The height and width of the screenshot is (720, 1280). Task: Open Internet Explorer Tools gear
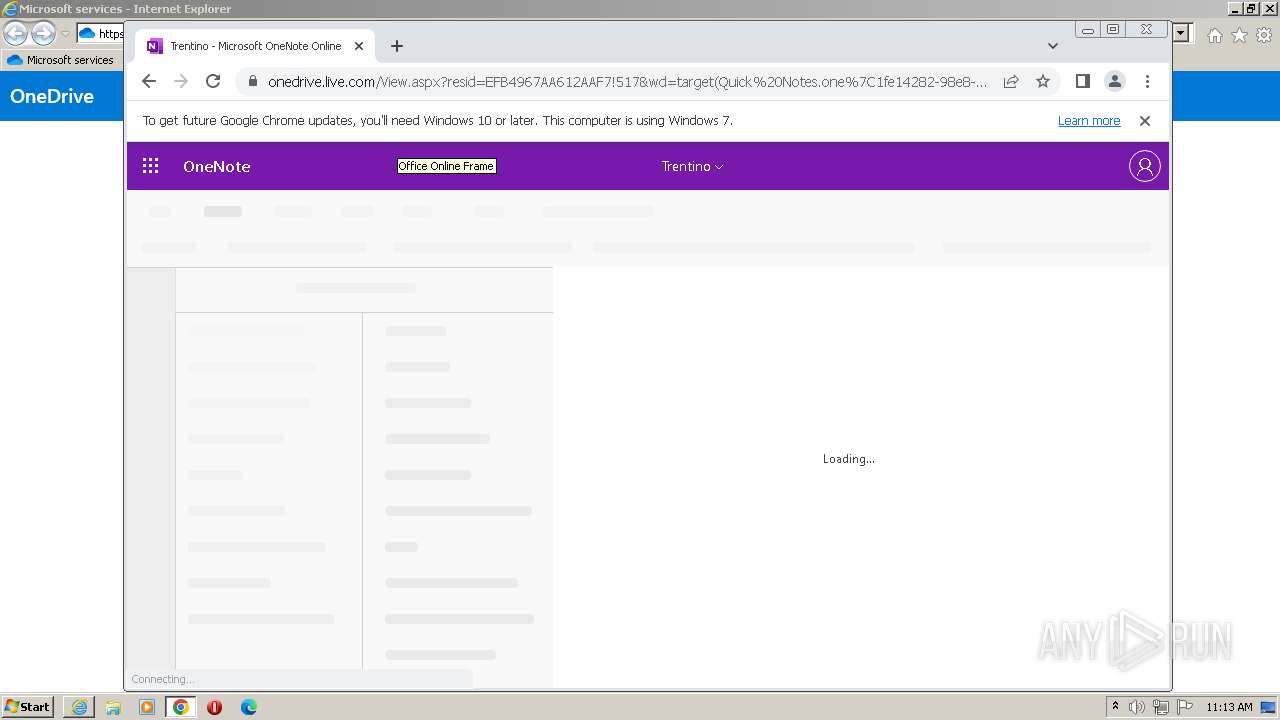1264,35
